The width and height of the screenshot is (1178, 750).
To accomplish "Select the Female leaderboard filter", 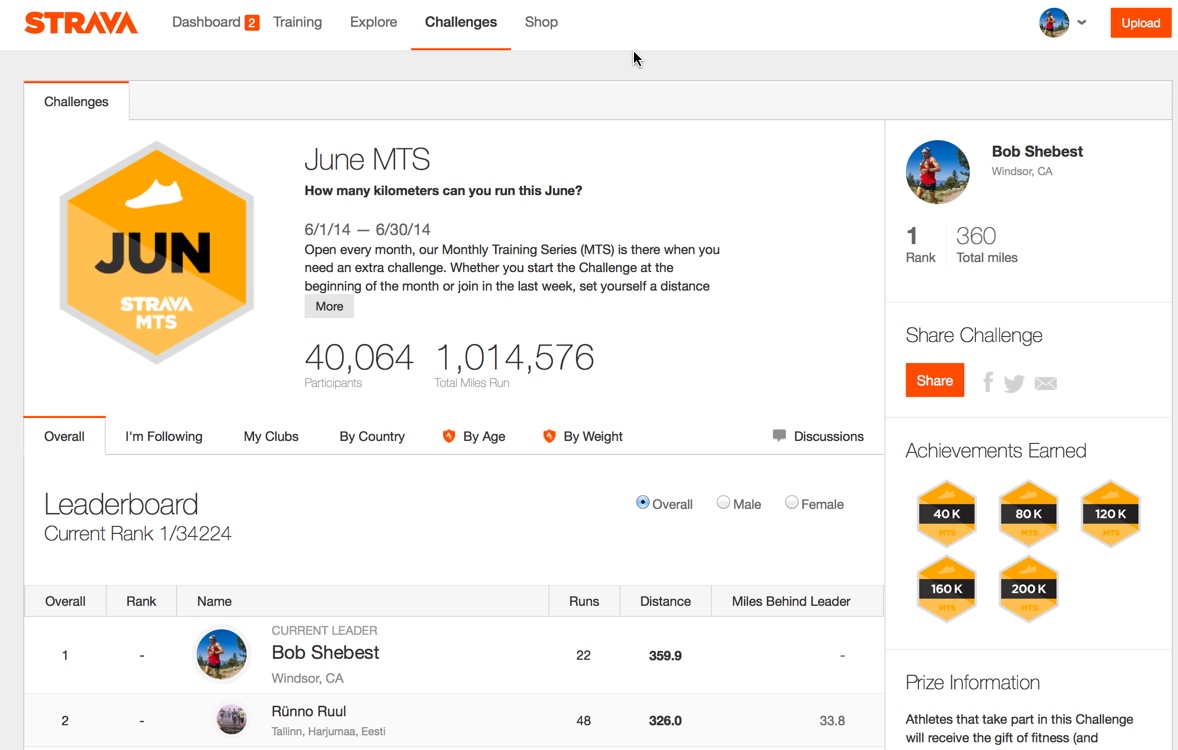I will point(792,503).
